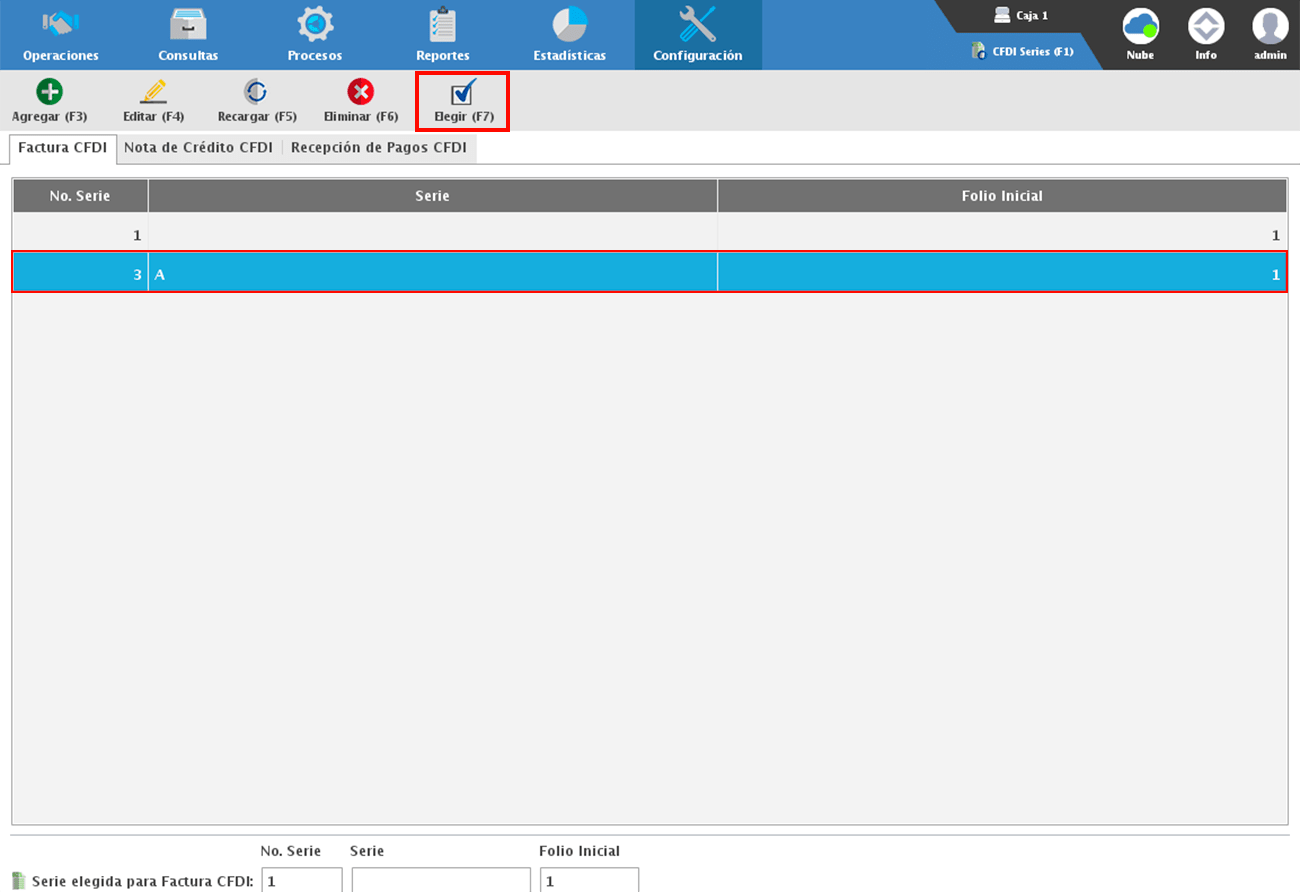The image size is (1300, 893).
Task: Open the Consultas drawer icon
Action: 188,24
